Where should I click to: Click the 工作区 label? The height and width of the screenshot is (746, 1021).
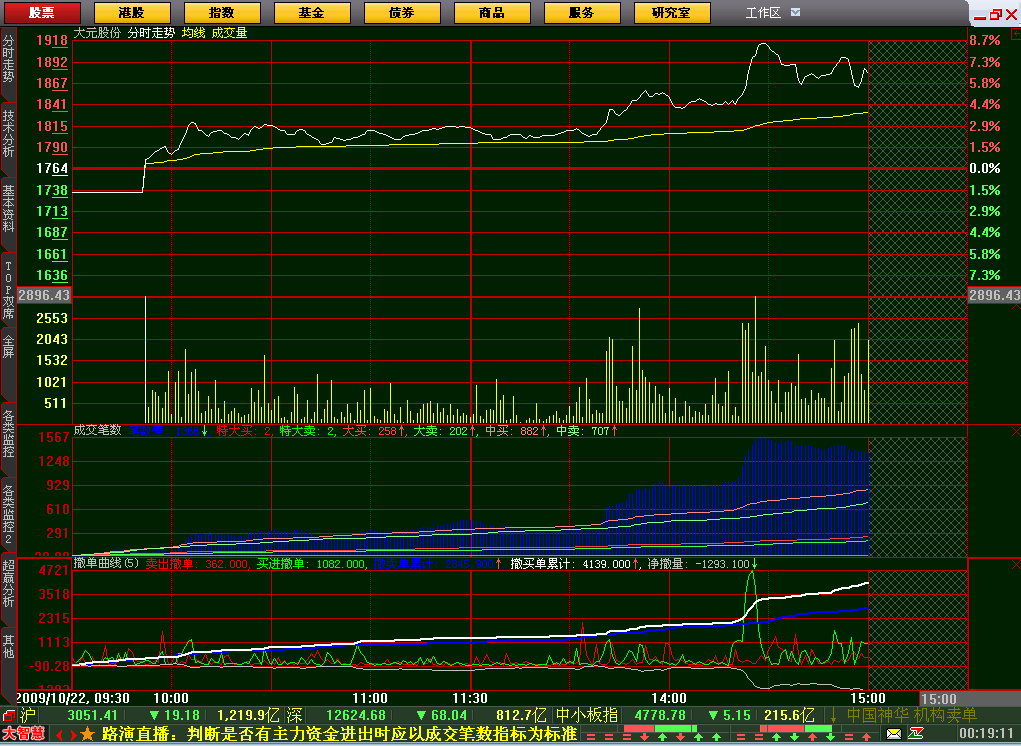[762, 13]
